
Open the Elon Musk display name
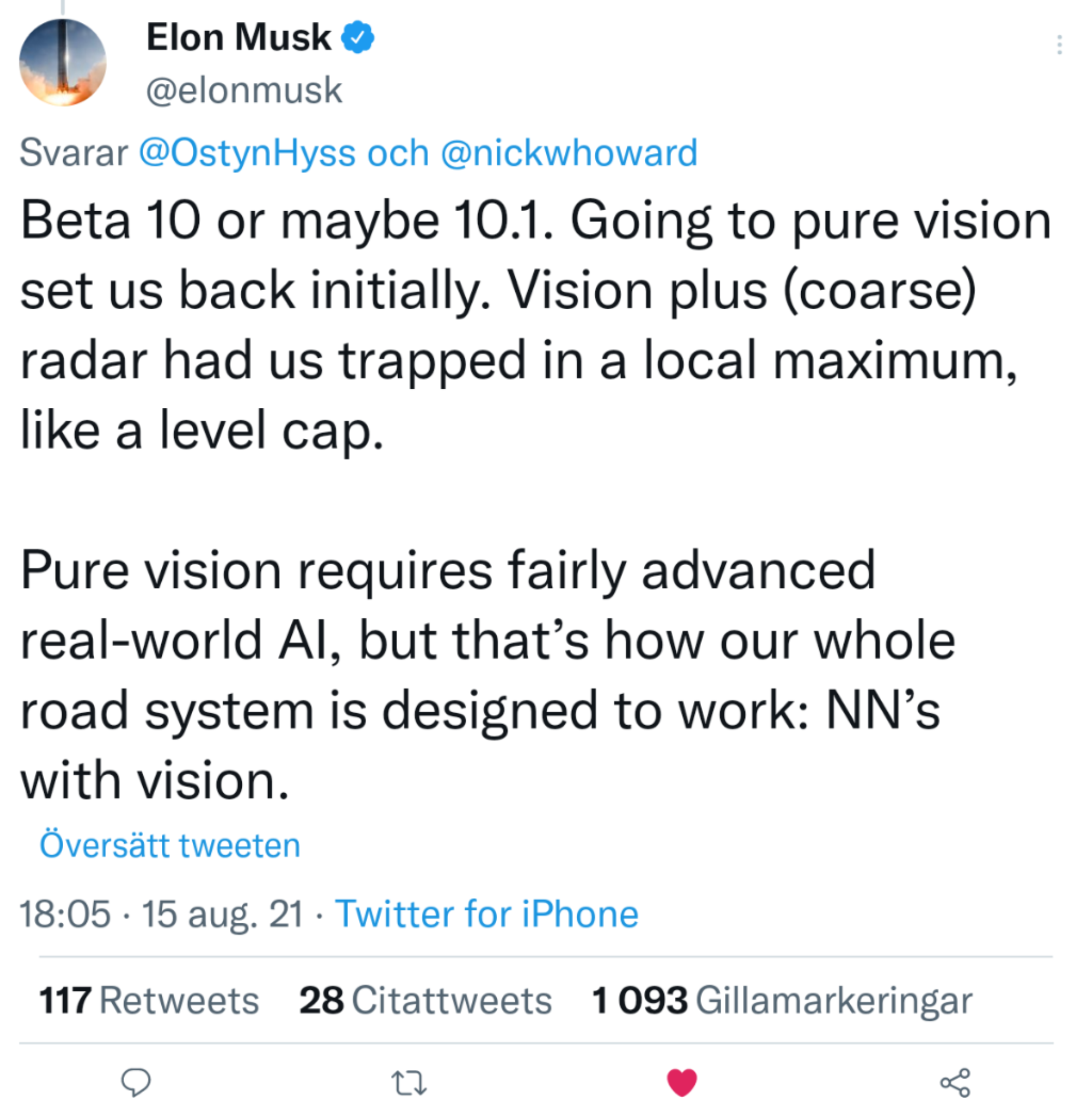[x=239, y=37]
